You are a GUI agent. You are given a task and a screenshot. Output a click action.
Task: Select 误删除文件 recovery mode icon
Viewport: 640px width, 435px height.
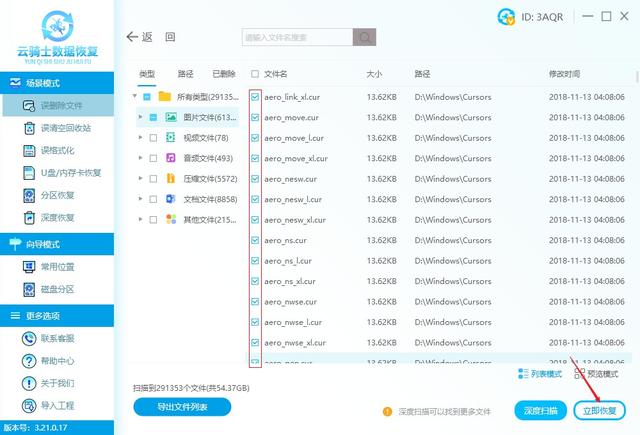pyautogui.click(x=29, y=106)
